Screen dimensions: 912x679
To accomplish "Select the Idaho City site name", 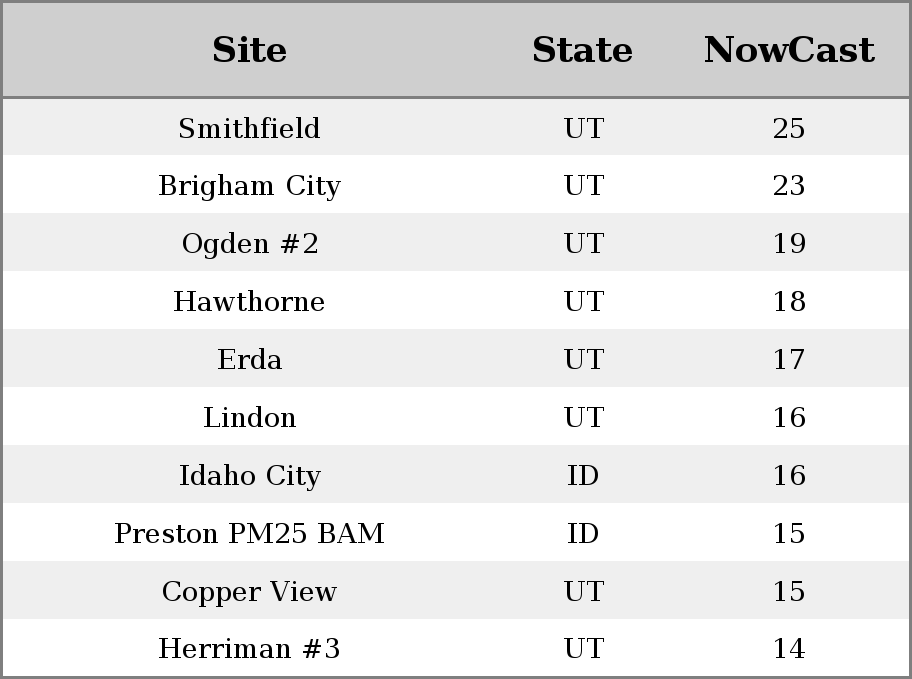I will [249, 476].
